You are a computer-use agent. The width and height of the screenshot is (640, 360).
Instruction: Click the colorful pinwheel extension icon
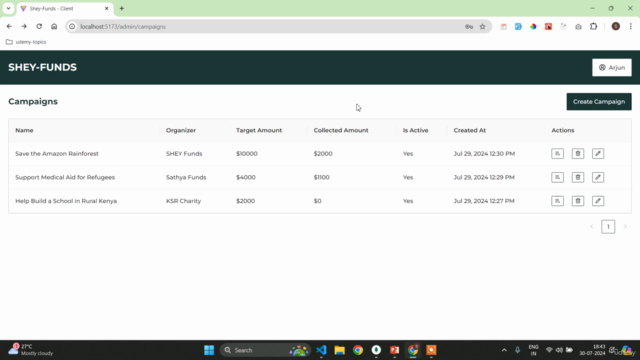(533, 27)
